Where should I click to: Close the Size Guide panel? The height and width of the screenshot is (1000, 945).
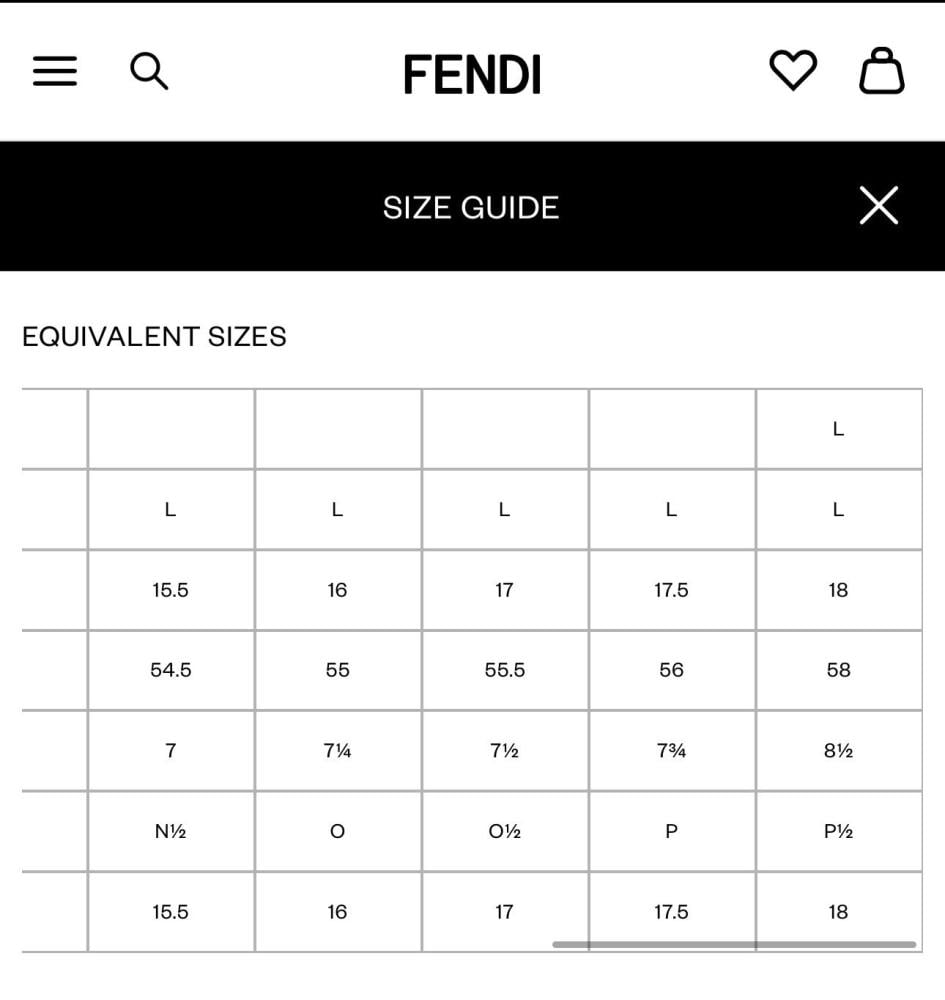878,206
